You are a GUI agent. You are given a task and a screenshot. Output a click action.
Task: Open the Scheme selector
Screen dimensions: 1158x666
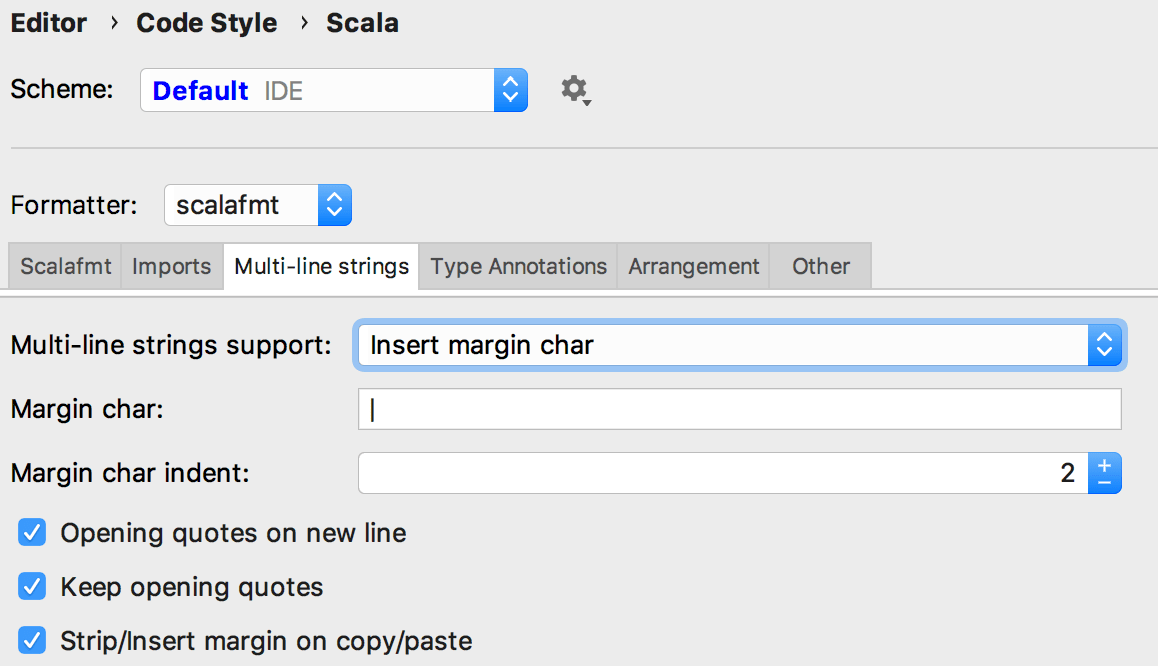tap(320, 89)
